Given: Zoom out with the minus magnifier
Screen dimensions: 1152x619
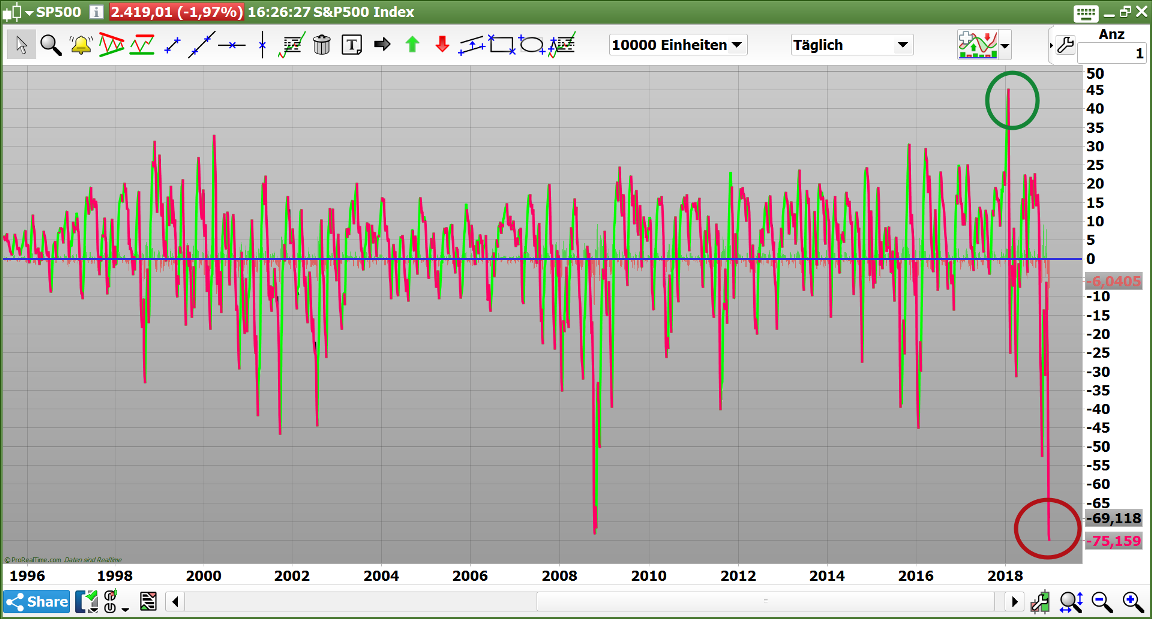Looking at the screenshot, I should (1102, 601).
